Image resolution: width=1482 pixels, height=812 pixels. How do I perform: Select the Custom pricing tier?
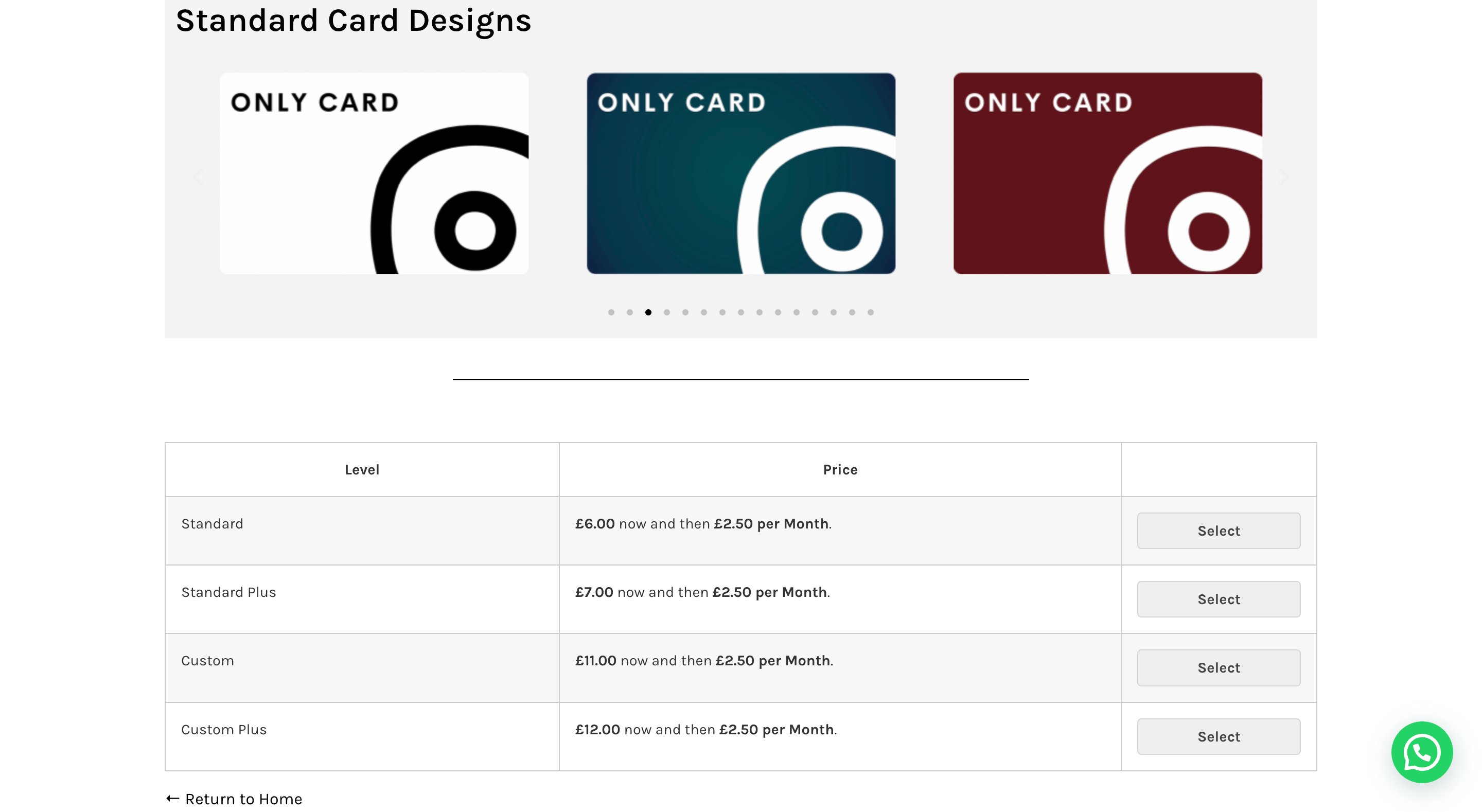click(x=1218, y=667)
